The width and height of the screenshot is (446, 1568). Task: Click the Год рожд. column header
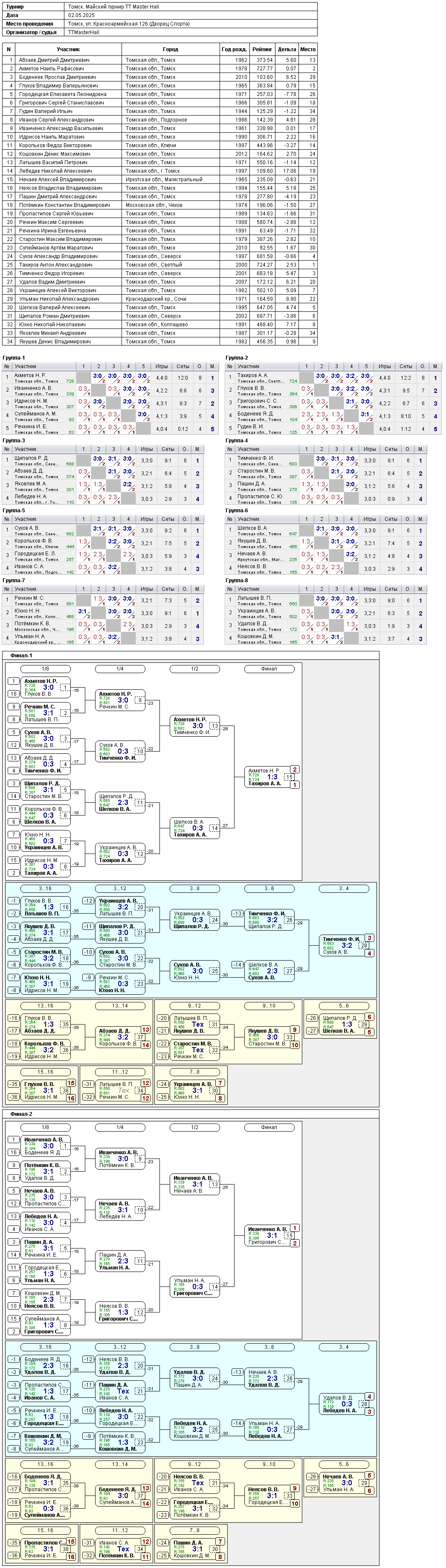tap(234, 49)
